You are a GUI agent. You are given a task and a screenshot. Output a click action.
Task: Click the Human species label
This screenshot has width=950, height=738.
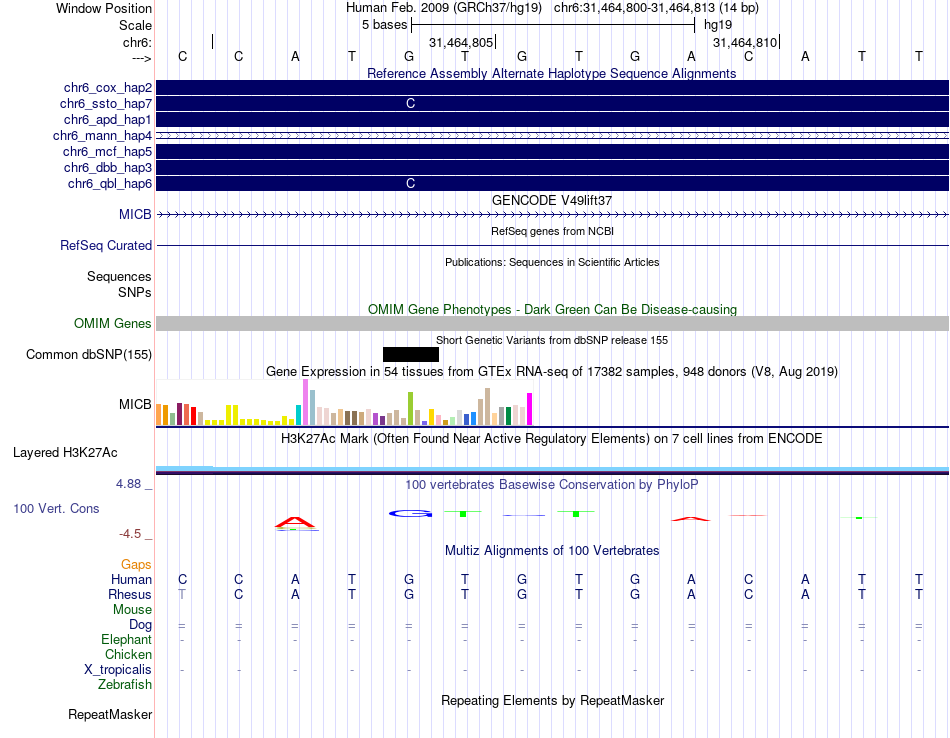point(131,580)
